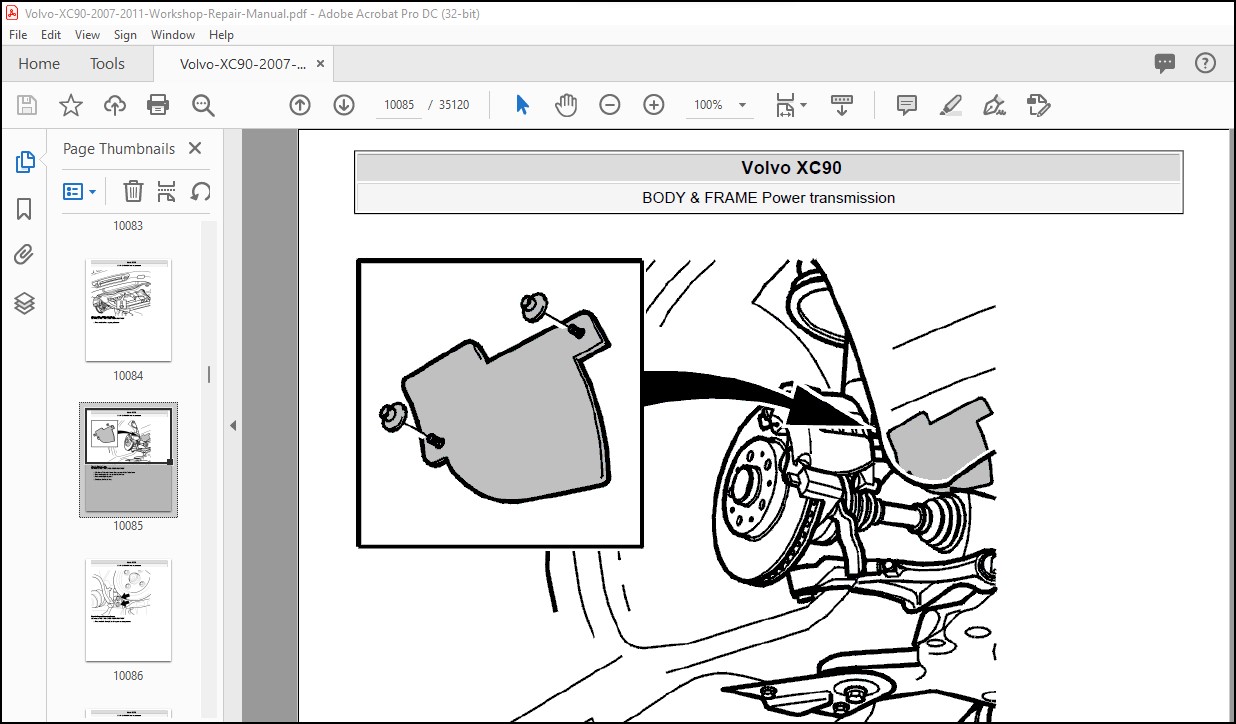Viewport: 1236px width, 724px height.
Task: Open the Attachments paperclip icon
Action: 25,255
